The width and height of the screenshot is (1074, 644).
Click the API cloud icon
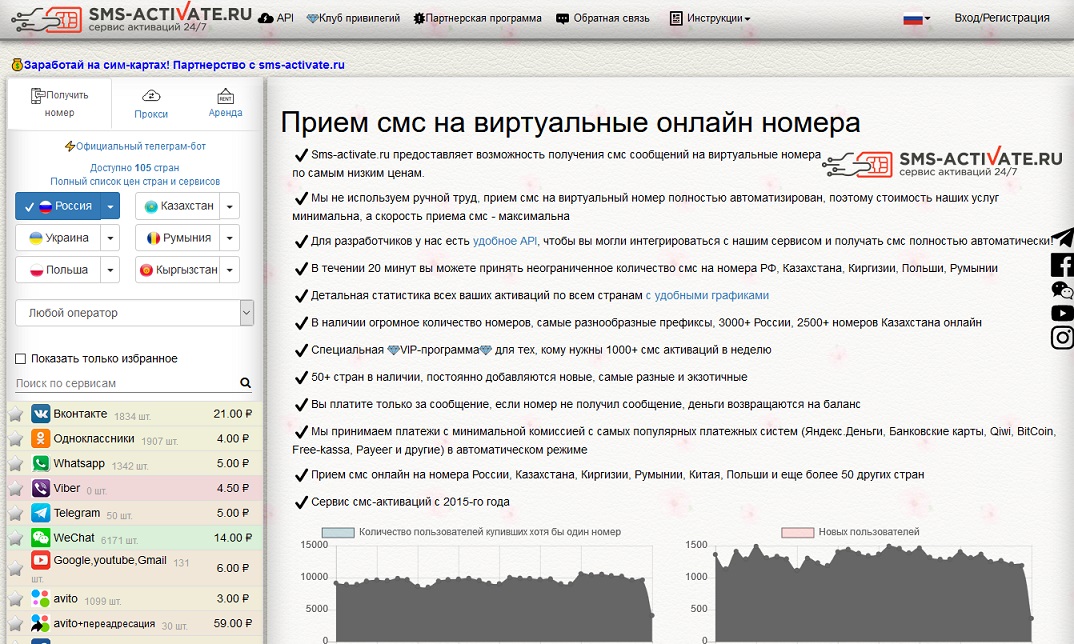click(x=266, y=18)
